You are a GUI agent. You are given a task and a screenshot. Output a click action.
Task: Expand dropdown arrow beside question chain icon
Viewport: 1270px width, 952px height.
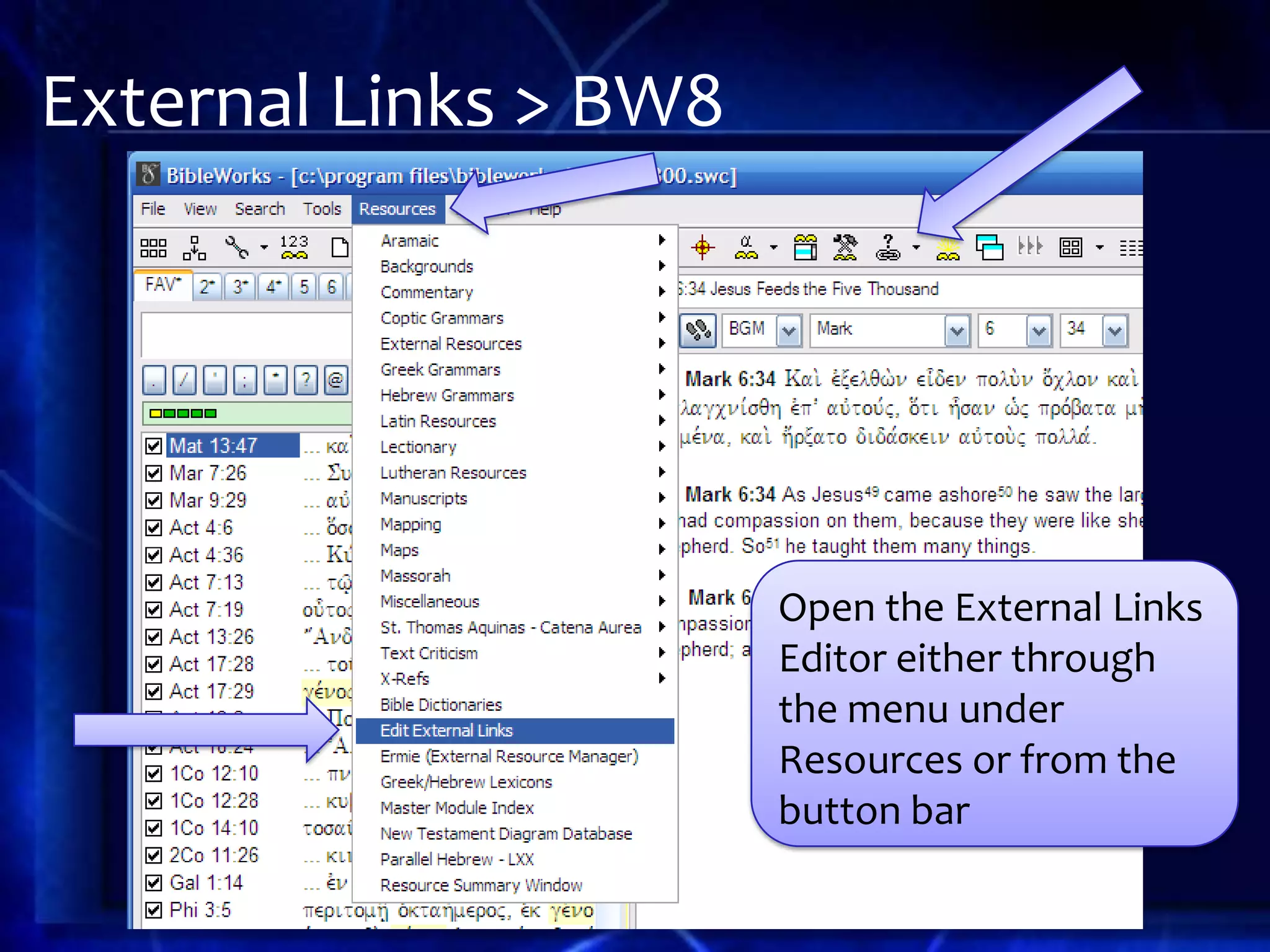(x=916, y=247)
